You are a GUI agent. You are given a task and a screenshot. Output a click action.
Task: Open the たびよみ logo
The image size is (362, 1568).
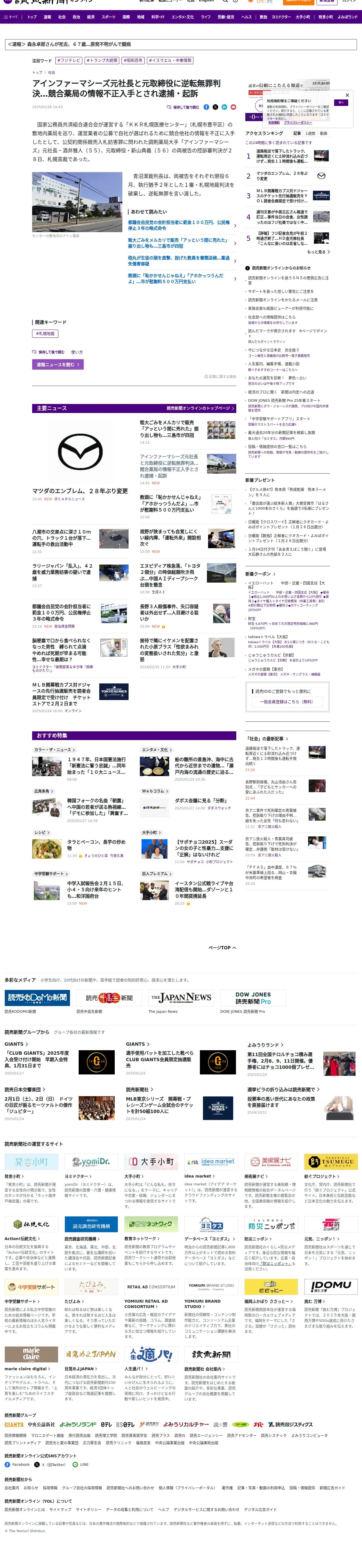(91, 1286)
